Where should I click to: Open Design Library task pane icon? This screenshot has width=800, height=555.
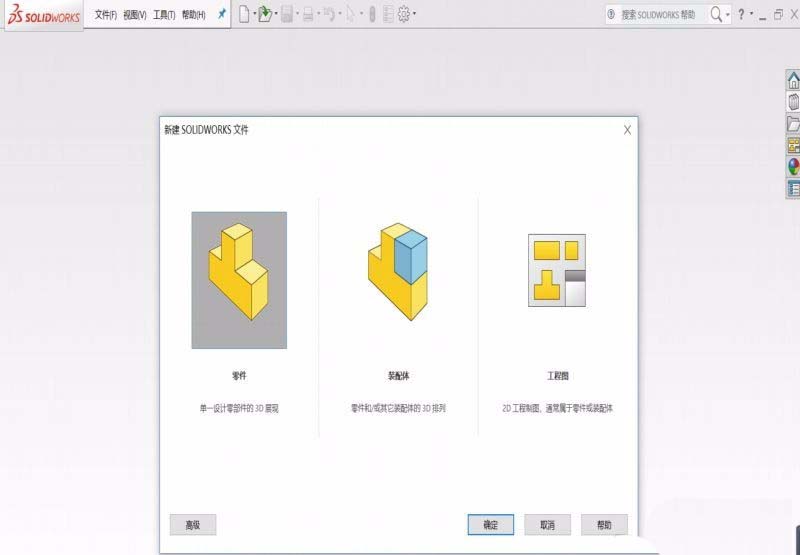click(x=793, y=102)
